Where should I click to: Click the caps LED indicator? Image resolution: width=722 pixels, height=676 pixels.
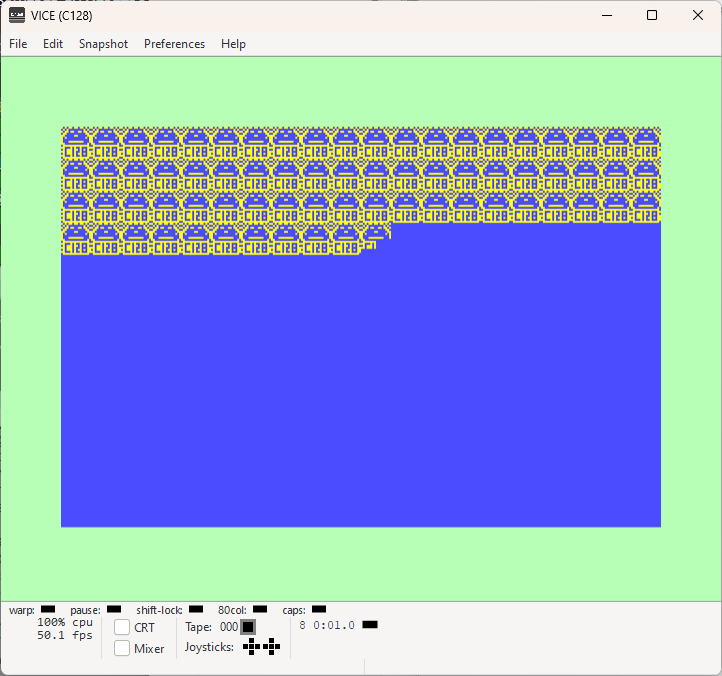click(319, 609)
